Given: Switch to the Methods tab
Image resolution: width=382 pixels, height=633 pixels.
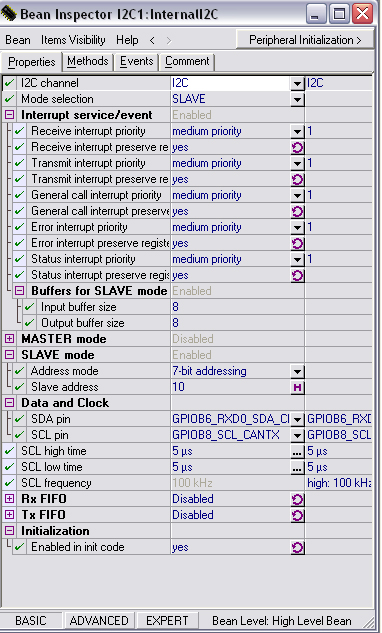Looking at the screenshot, I should (88, 62).
